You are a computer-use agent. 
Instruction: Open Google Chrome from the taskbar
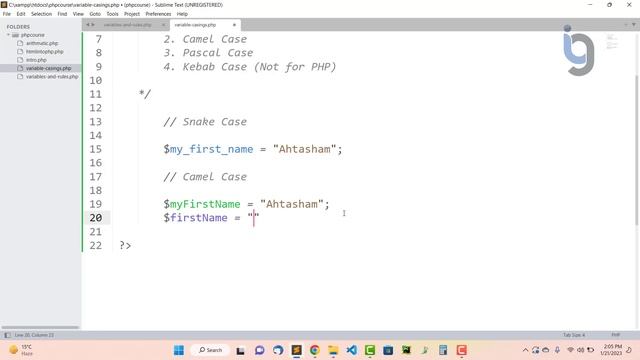tap(315, 350)
